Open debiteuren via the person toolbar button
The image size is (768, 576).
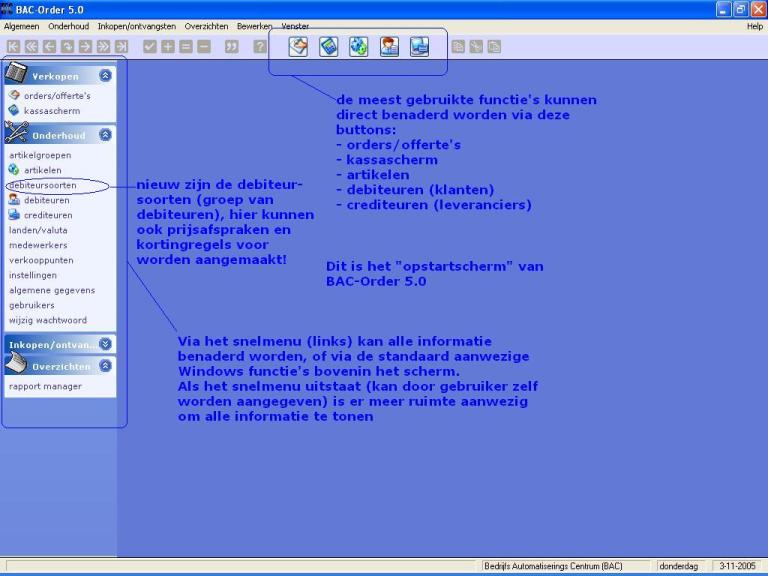coord(389,47)
